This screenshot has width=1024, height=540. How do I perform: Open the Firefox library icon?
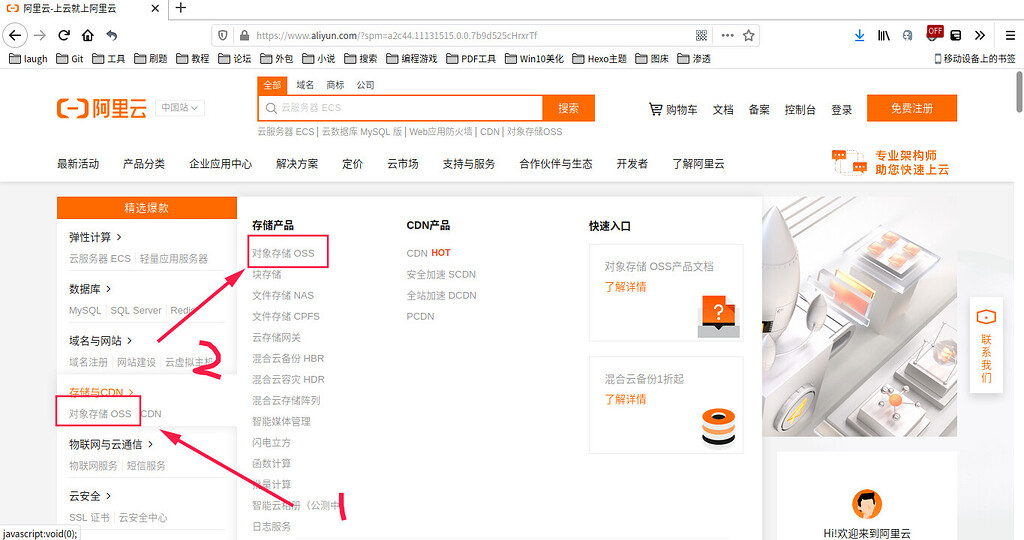tap(884, 35)
